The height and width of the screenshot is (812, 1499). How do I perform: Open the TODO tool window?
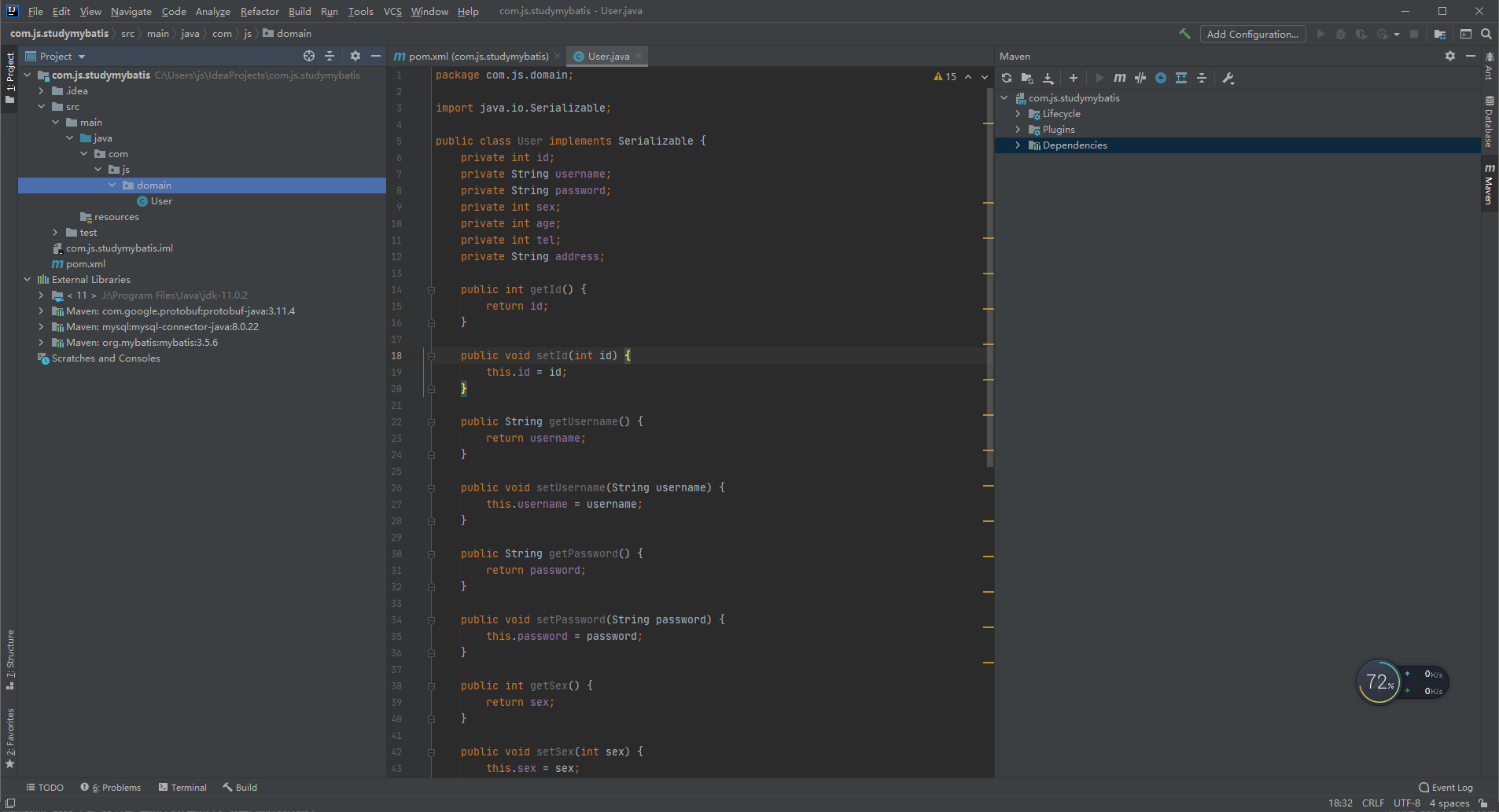click(45, 787)
